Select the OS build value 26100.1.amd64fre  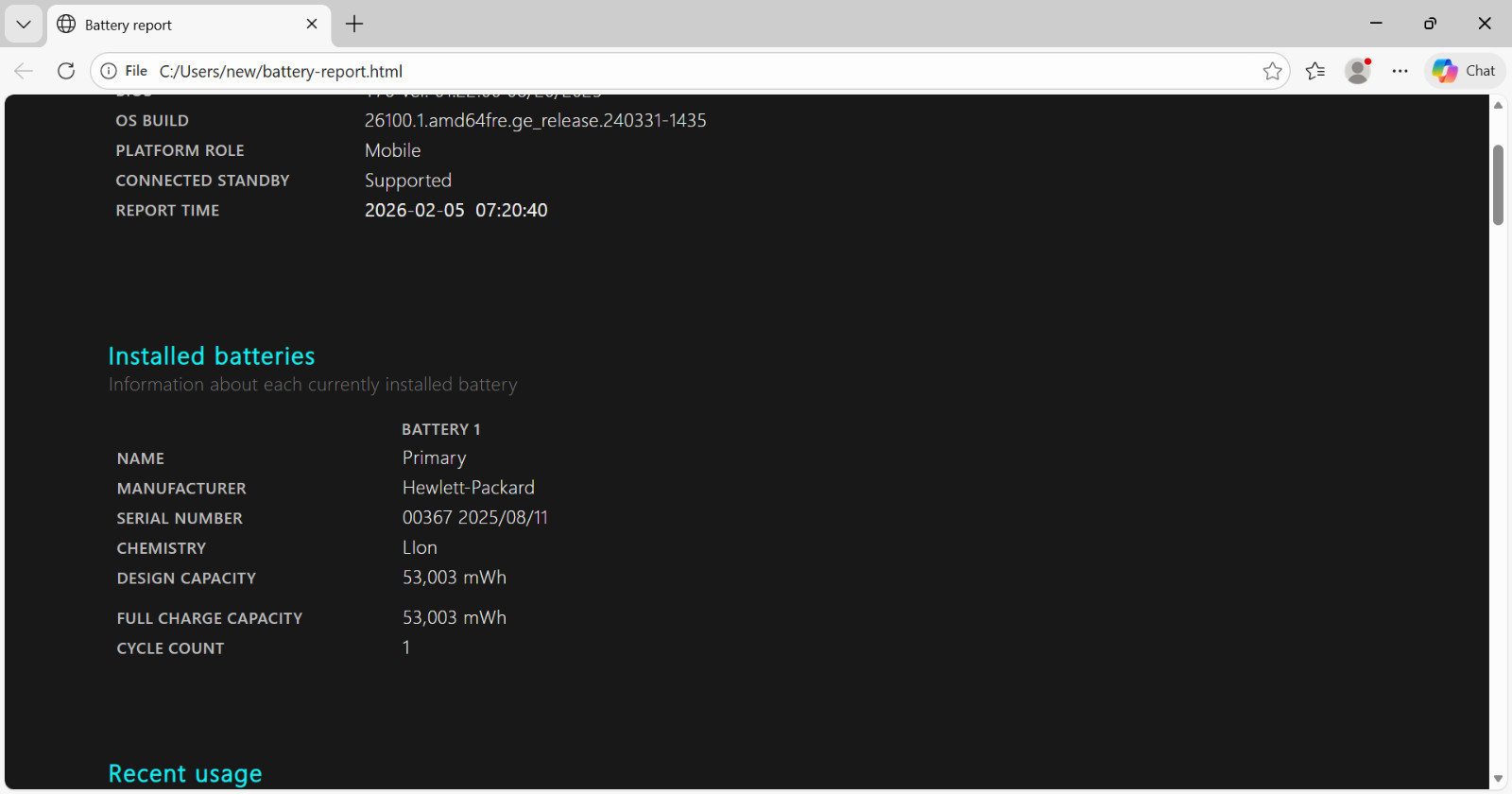tap(536, 121)
